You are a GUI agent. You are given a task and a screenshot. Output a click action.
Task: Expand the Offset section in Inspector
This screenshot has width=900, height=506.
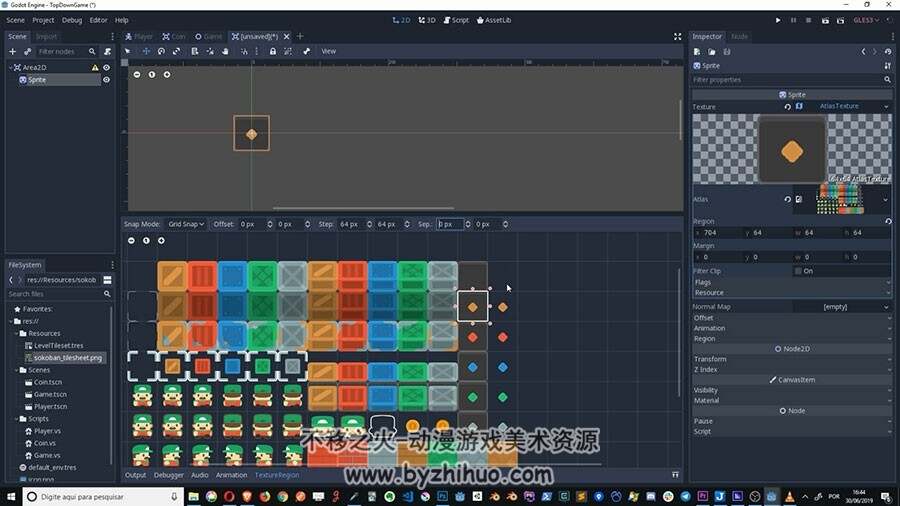[792, 318]
